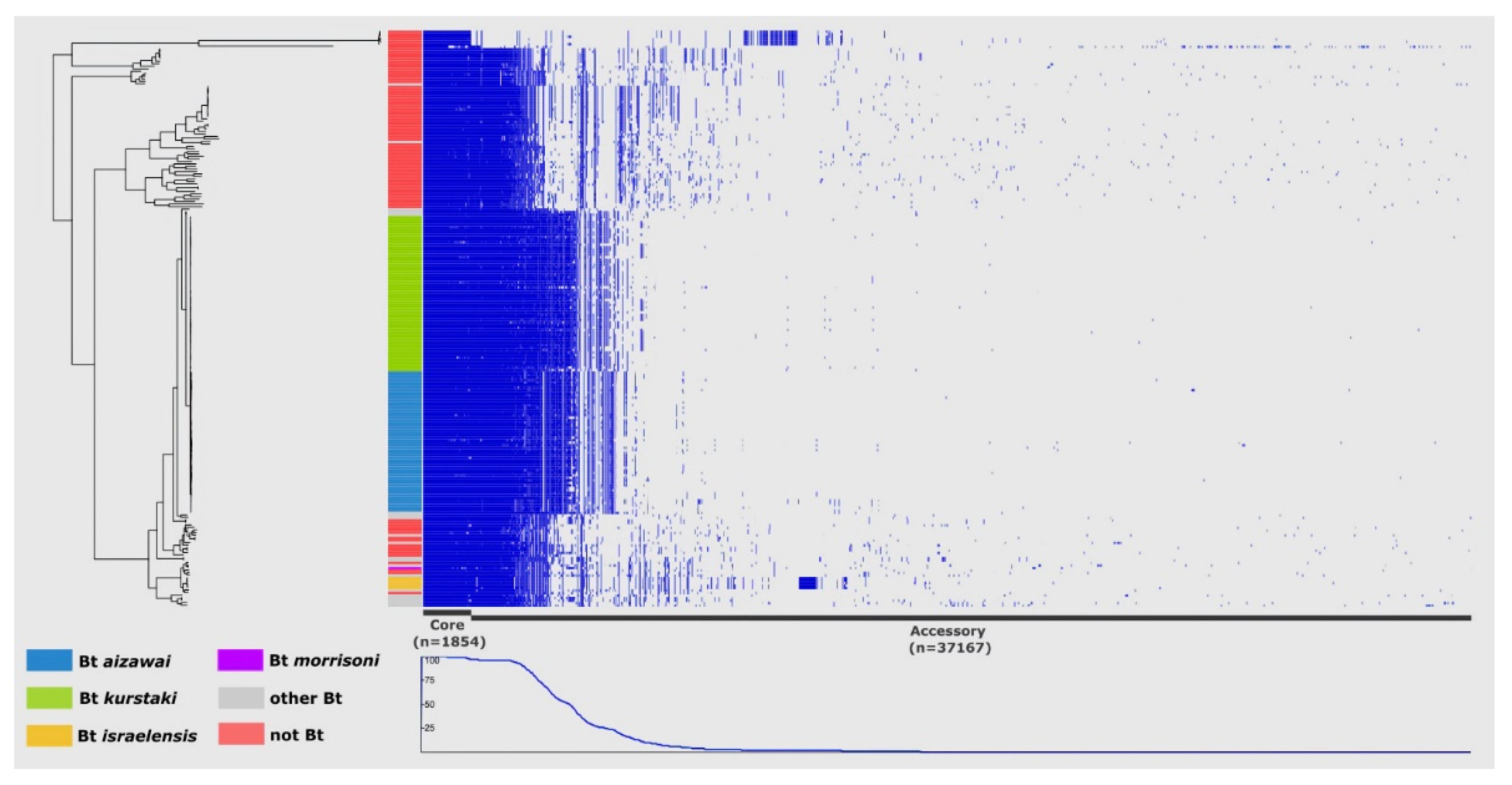This screenshot has height=785, width=1512.
Task: Click the 50 tick on frequency plot
Action: 429,704
